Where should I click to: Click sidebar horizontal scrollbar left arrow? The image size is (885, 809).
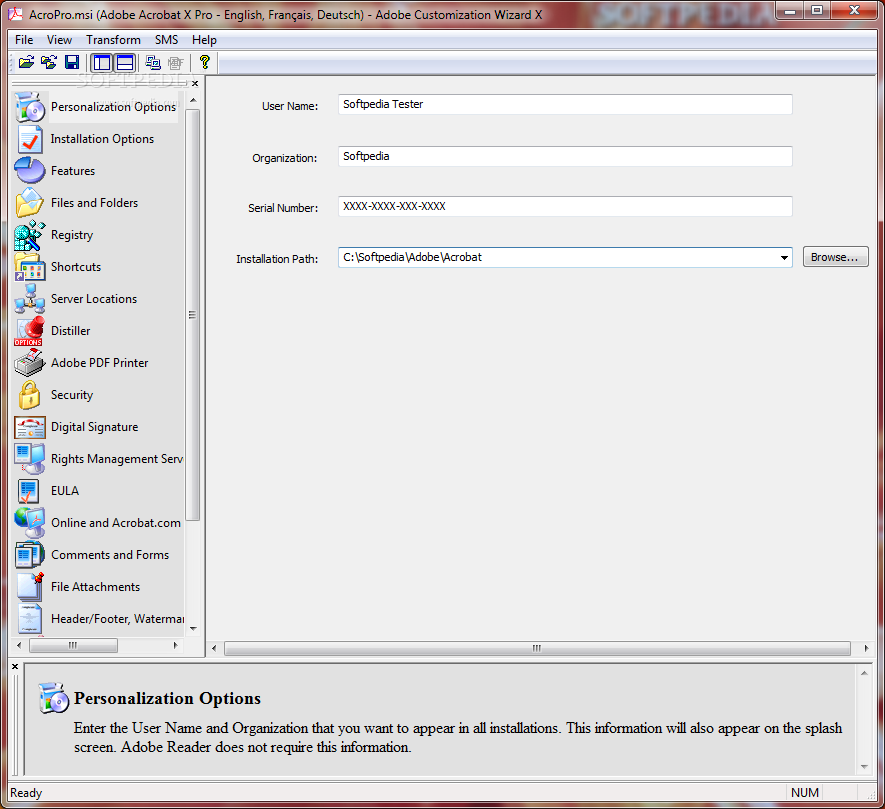point(19,645)
